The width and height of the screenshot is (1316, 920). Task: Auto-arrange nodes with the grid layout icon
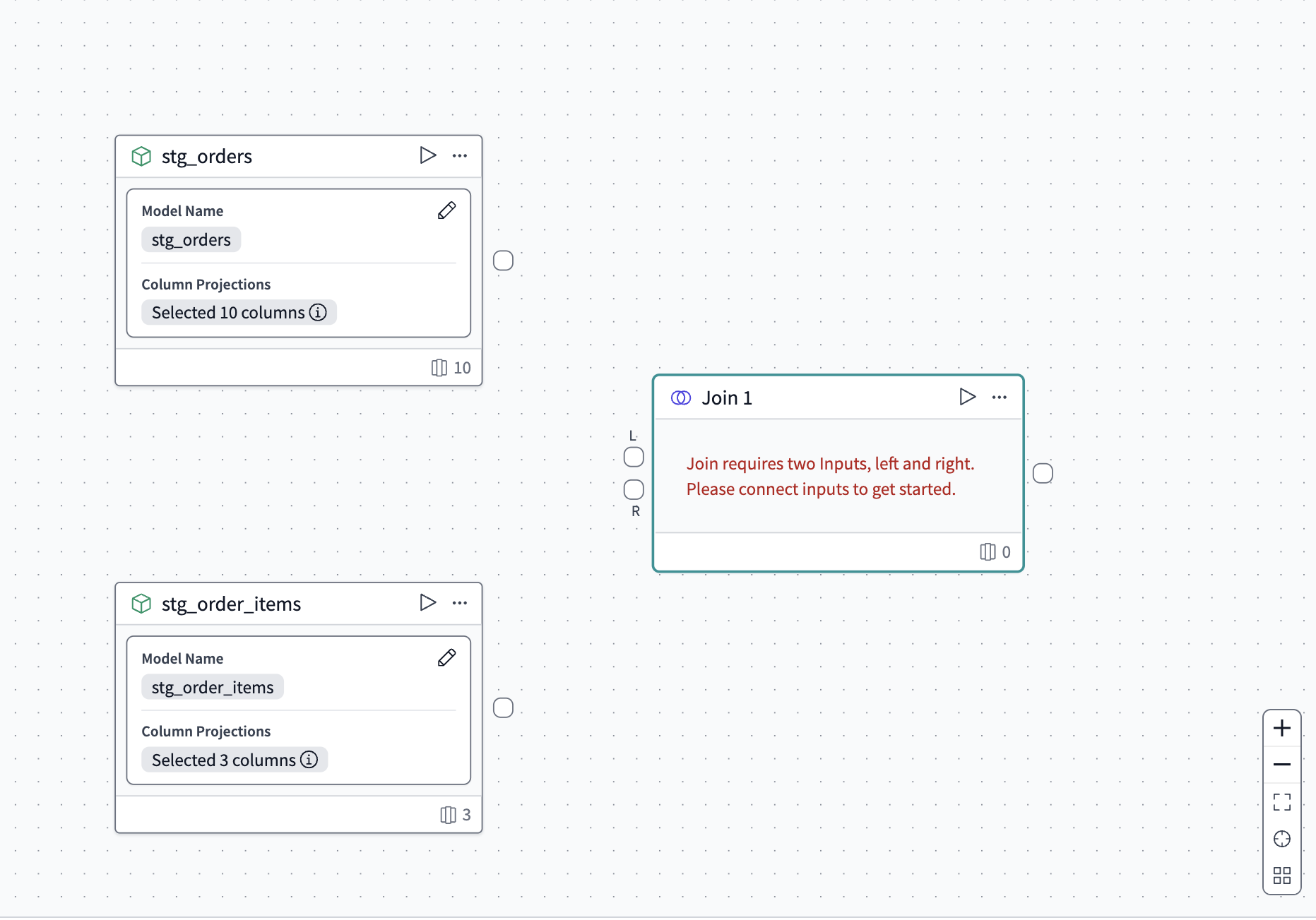[1282, 876]
